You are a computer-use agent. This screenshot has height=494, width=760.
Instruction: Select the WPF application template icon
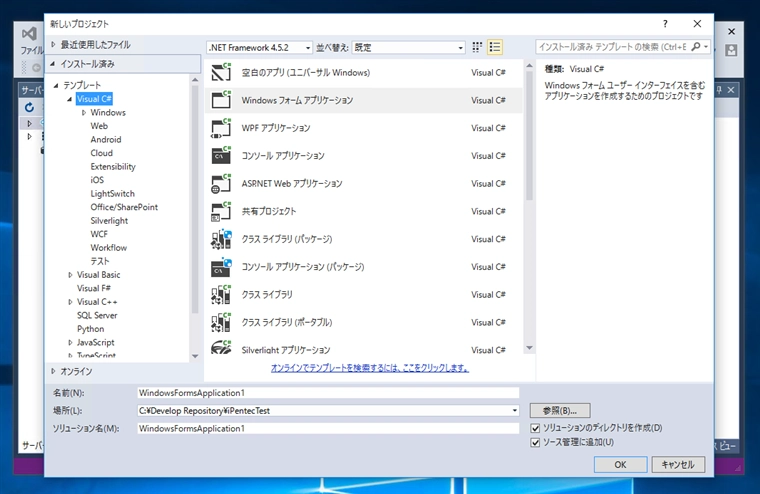click(x=221, y=128)
